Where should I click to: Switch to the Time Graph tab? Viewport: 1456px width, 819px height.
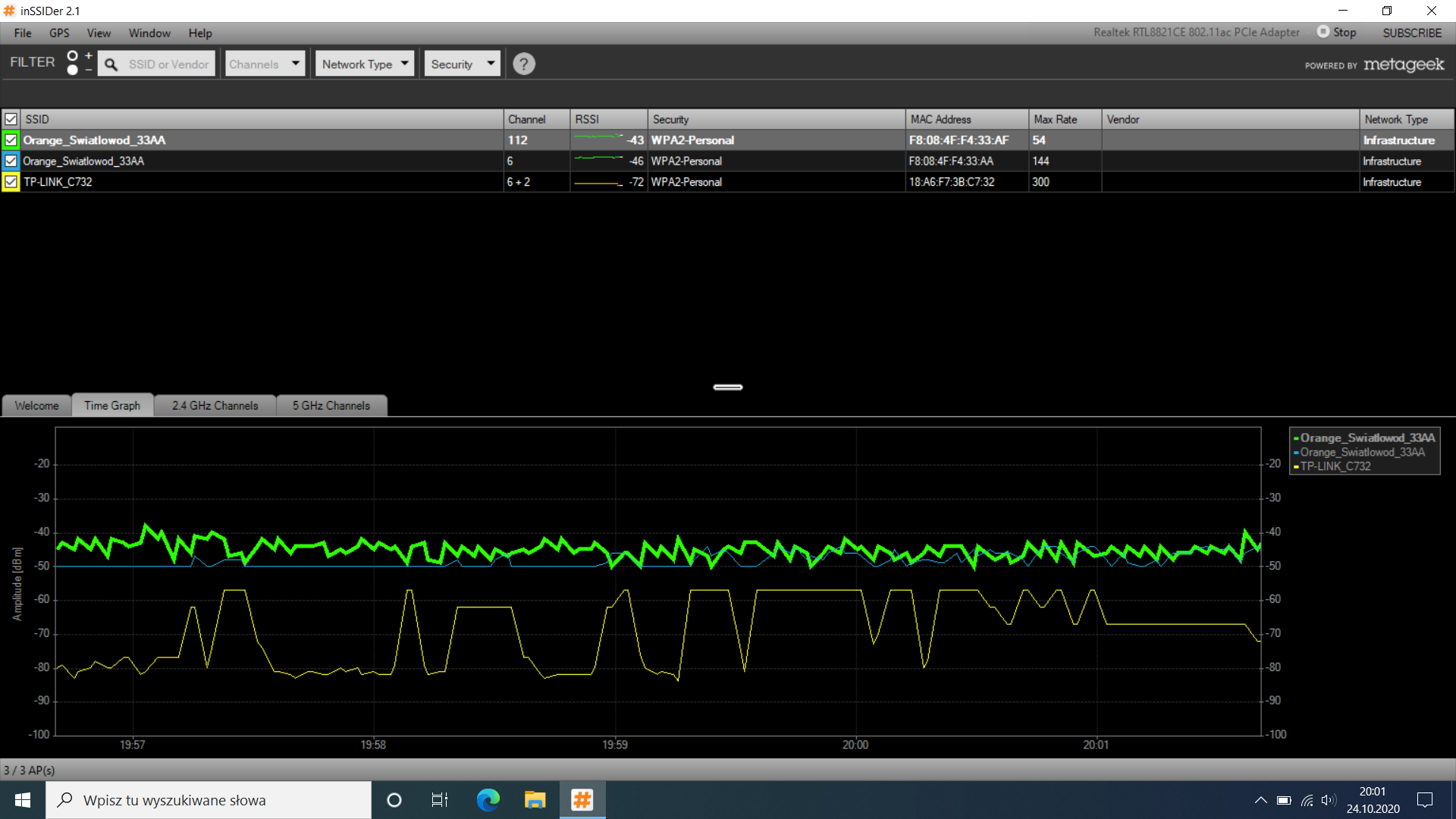112,406
